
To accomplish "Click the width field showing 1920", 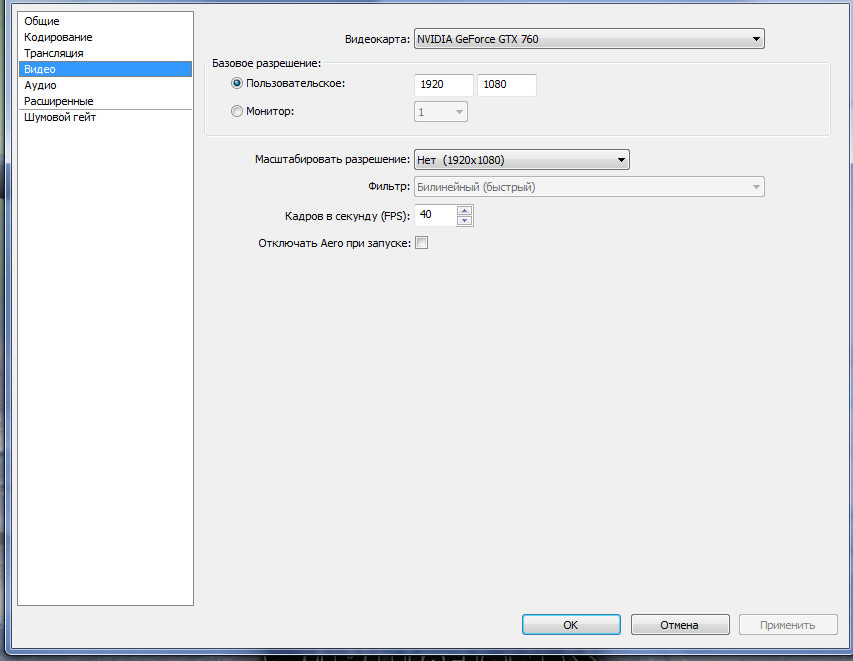I will 444,85.
